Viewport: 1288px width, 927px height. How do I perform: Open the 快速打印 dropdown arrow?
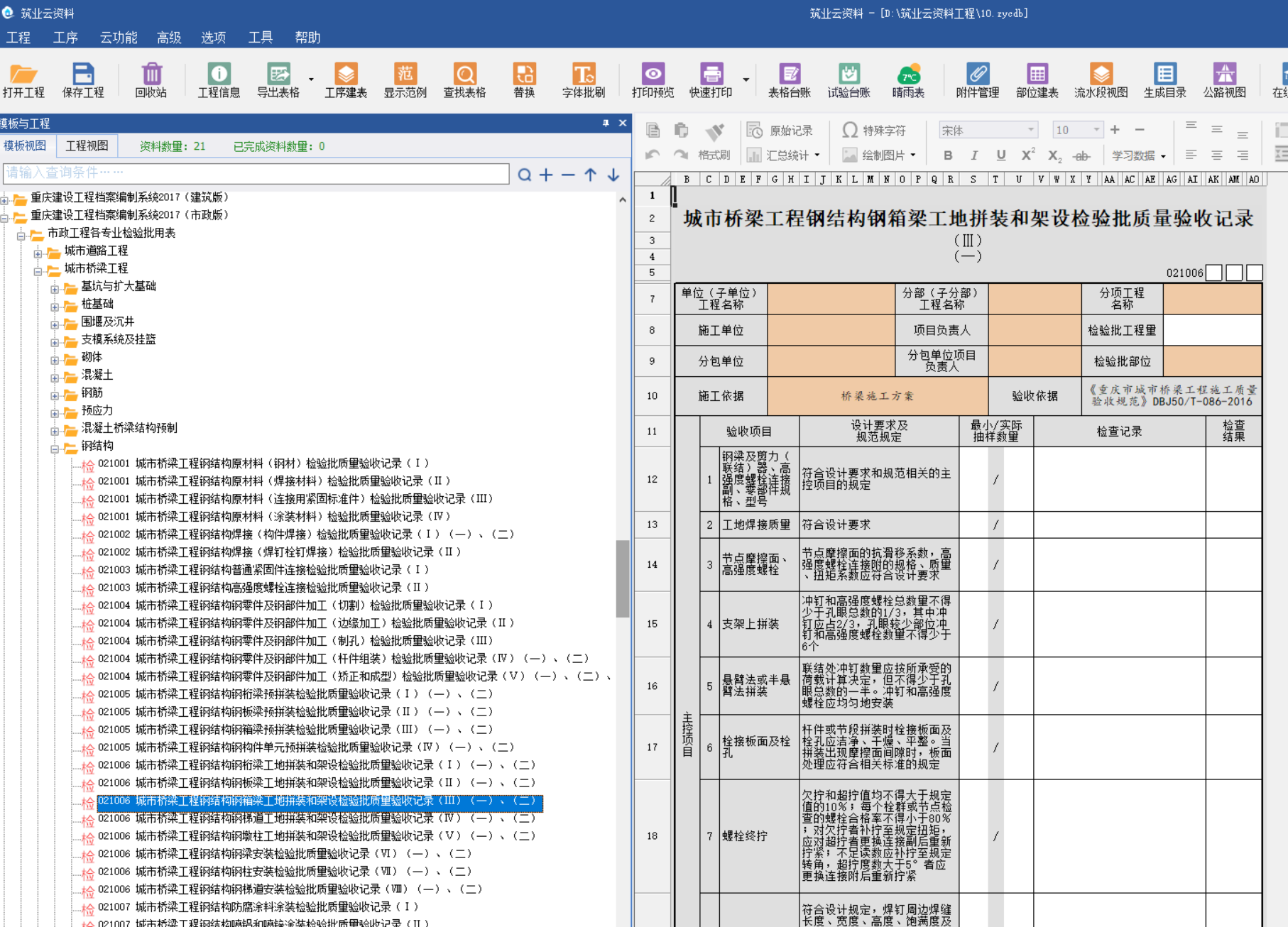pyautogui.click(x=746, y=79)
